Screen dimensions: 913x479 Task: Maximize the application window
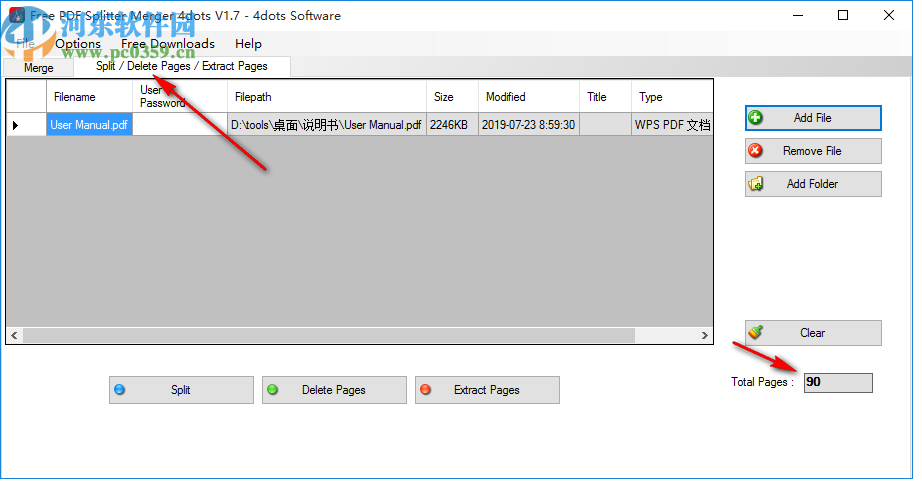[x=843, y=15]
